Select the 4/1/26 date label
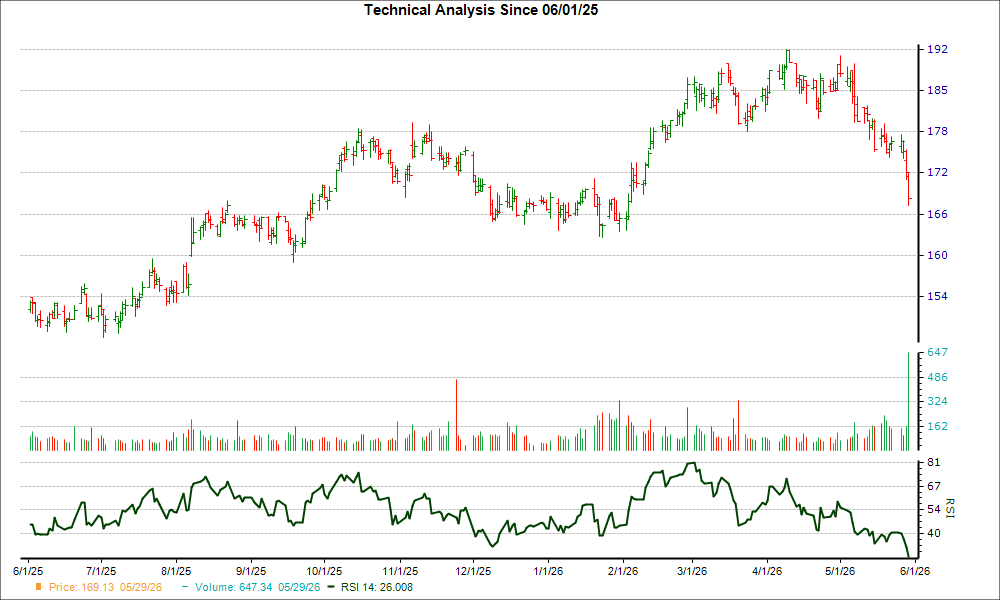This screenshot has width=1000, height=600. 767,571
